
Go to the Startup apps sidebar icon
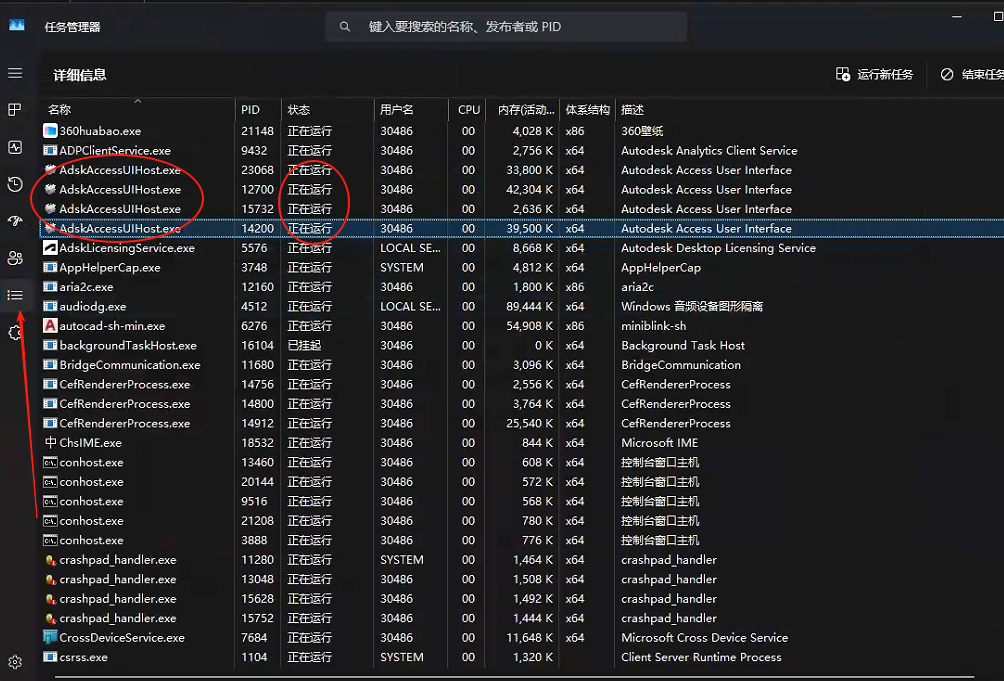coord(15,221)
